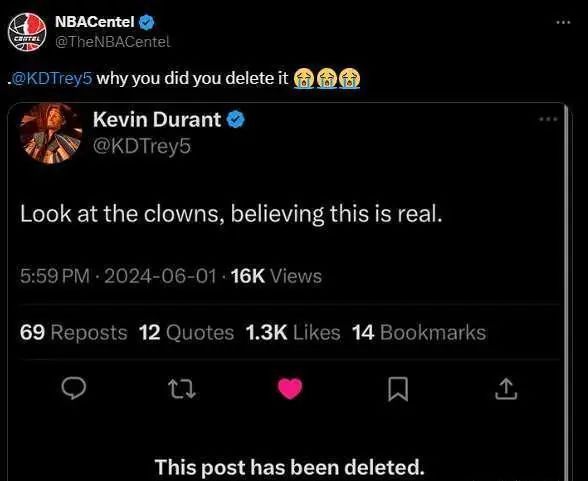588x481 pixels.
Task: Open the @TheNBACentel handle
Action: pyautogui.click(x=112, y=42)
